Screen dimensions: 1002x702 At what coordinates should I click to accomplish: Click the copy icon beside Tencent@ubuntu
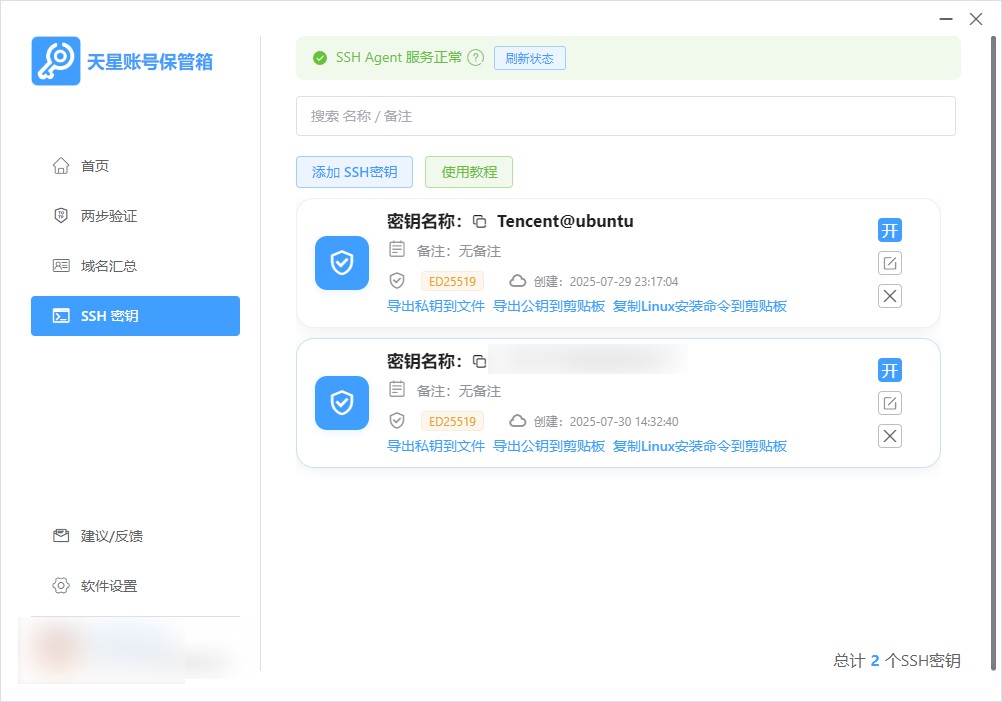481,221
